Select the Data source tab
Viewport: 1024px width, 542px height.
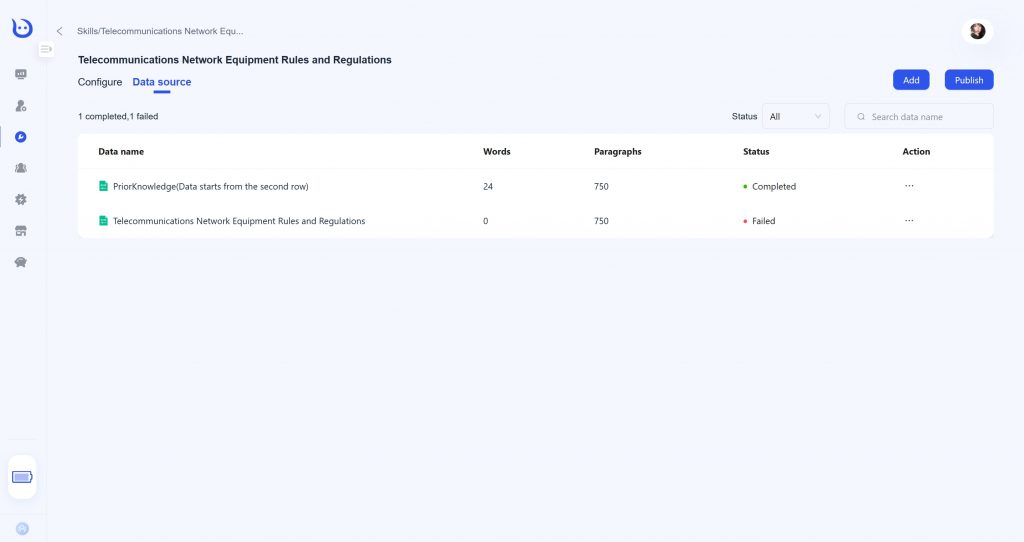(161, 82)
